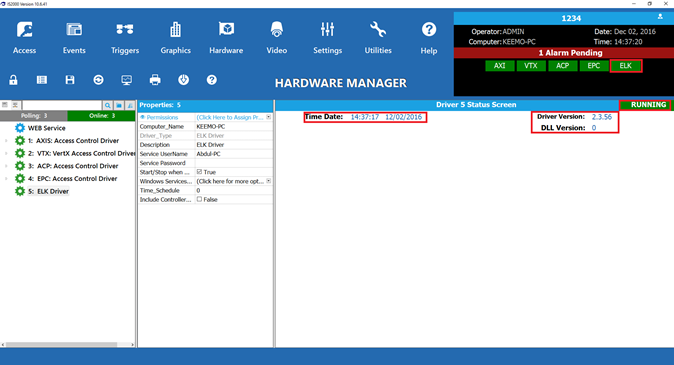Image resolution: width=674 pixels, height=365 pixels.
Task: Toggle the Include Controller False checkbox
Action: click(x=199, y=199)
